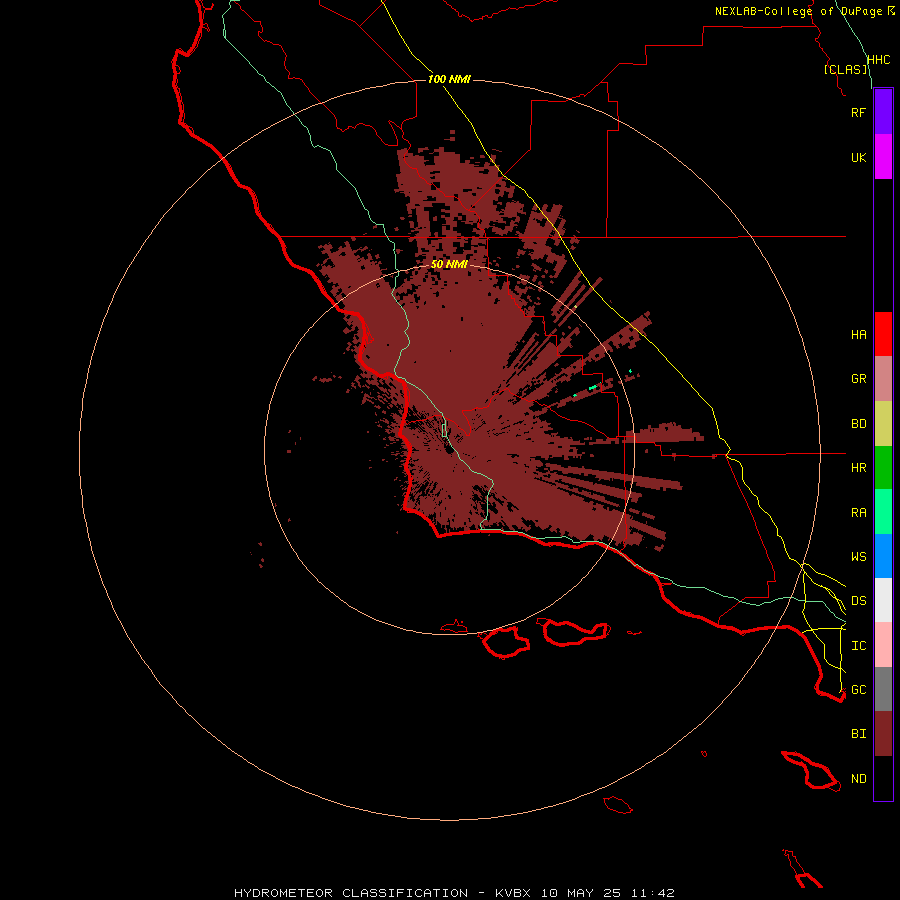The height and width of the screenshot is (900, 900).
Task: Select the BD yellow legend swatch
Action: click(883, 423)
